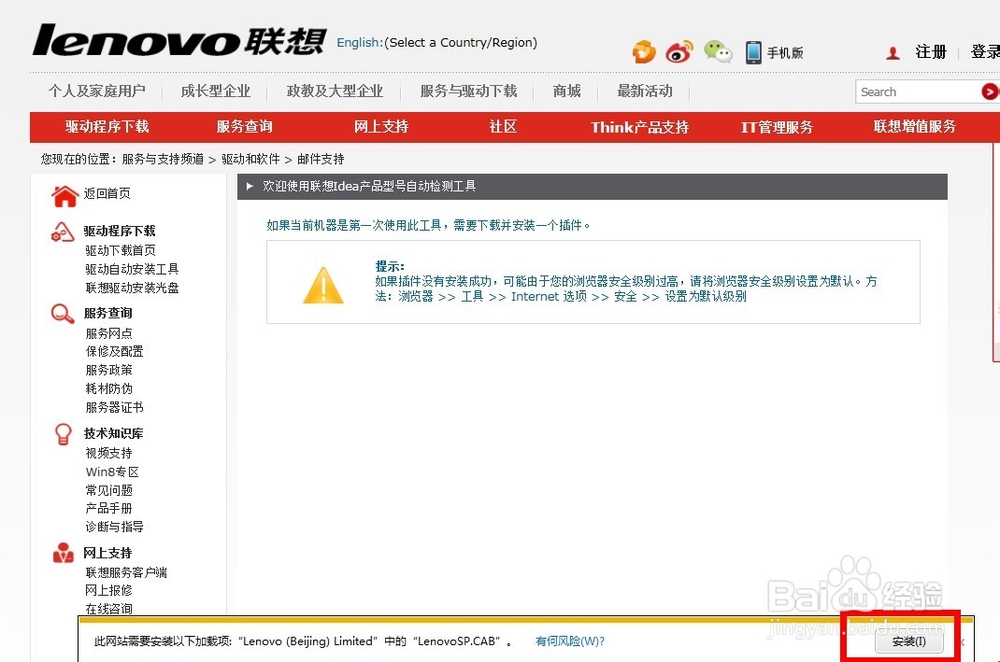Click the red search go button
Screen dimensions: 1000x662
tap(990, 92)
